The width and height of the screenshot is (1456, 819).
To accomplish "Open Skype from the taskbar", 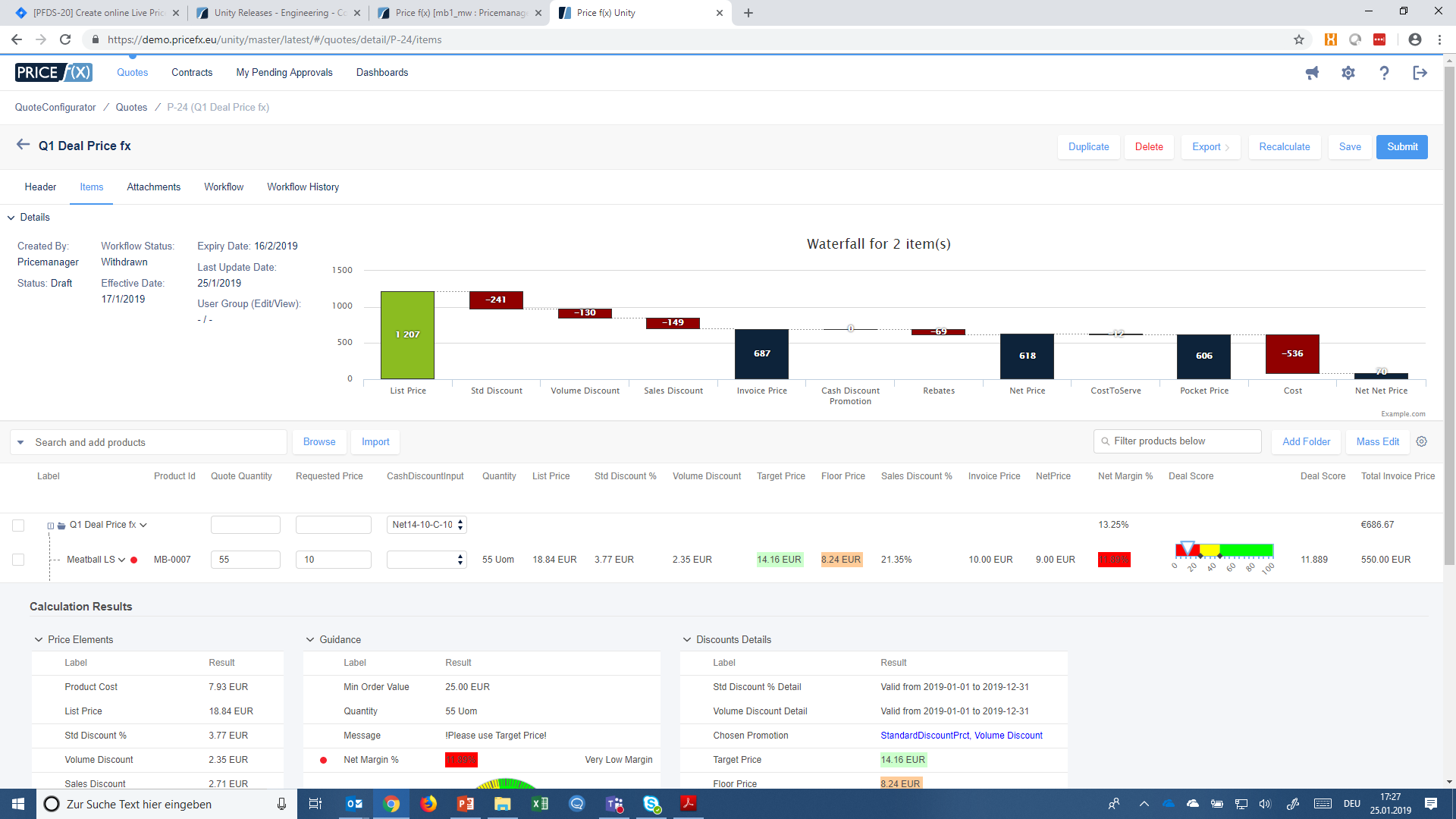I will pos(651,804).
